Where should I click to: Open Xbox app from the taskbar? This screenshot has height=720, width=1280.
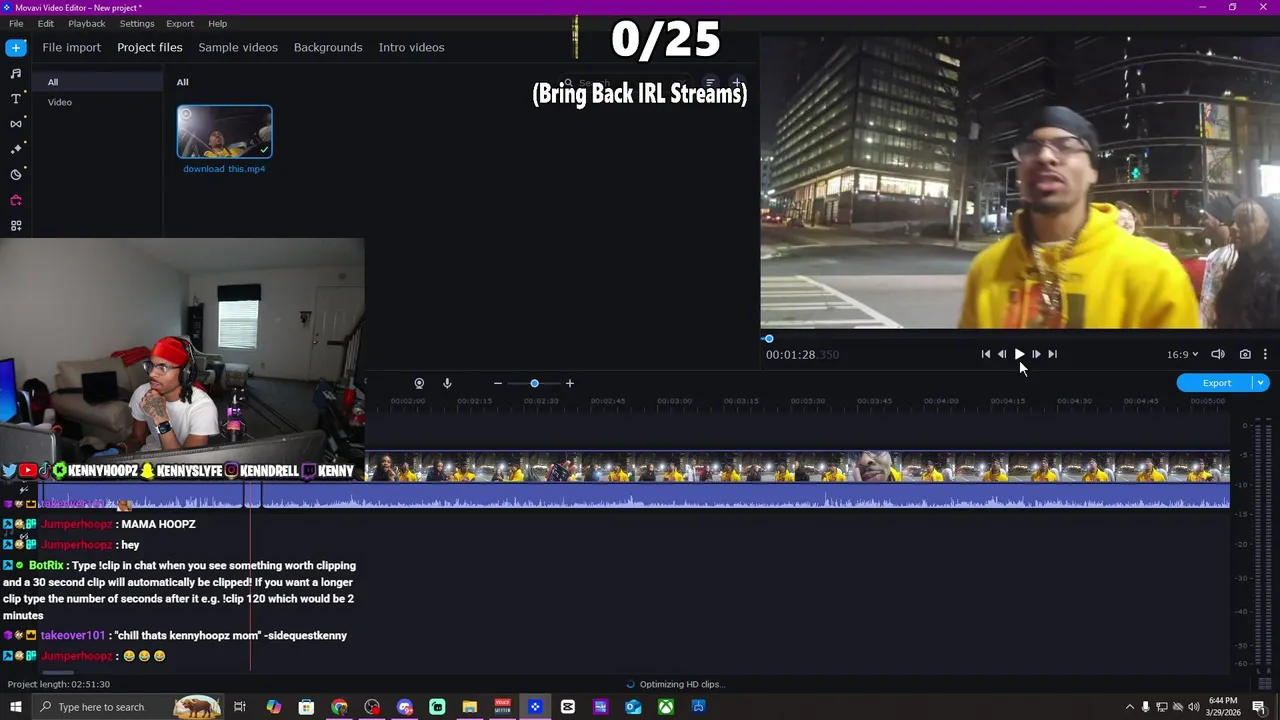coord(666,707)
